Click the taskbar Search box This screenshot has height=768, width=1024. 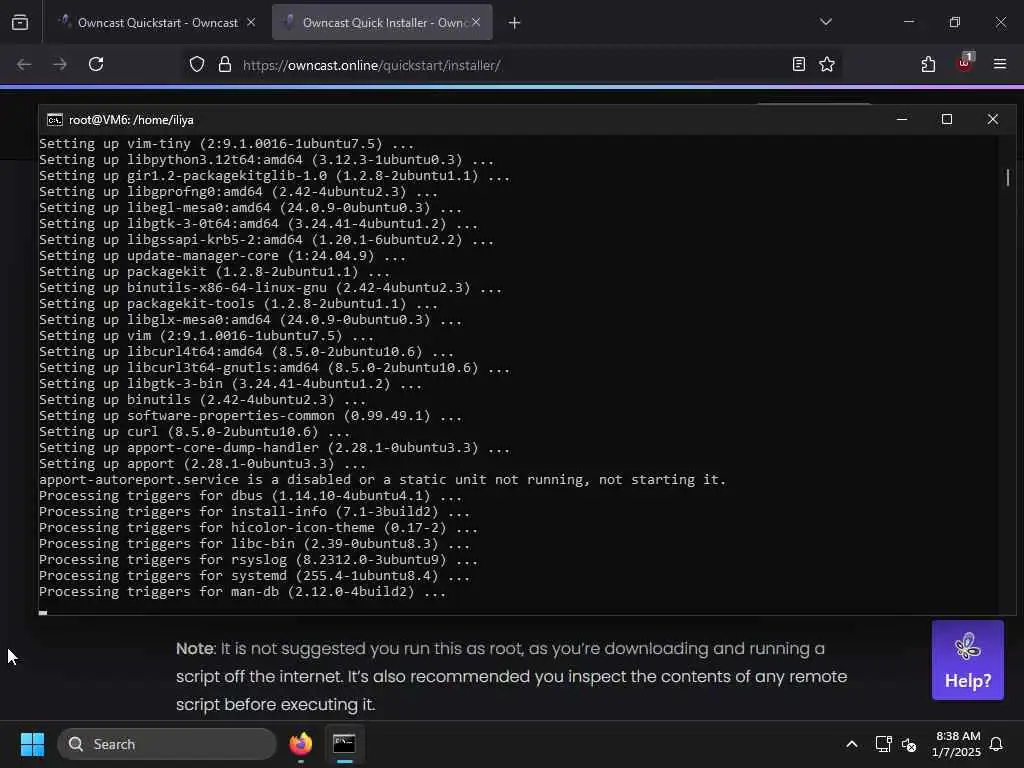(x=167, y=744)
